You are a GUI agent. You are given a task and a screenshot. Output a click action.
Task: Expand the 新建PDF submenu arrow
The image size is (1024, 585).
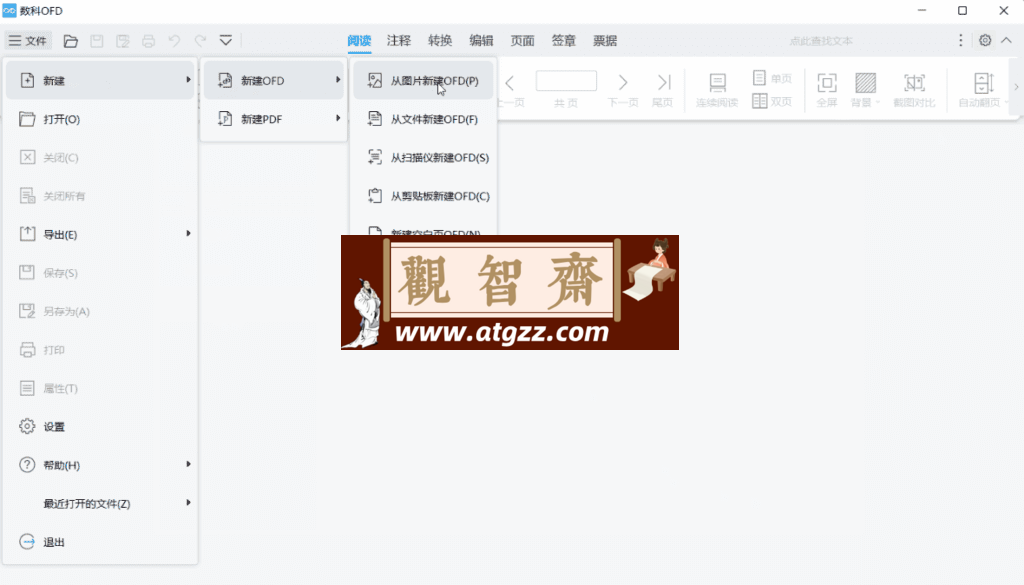338,118
